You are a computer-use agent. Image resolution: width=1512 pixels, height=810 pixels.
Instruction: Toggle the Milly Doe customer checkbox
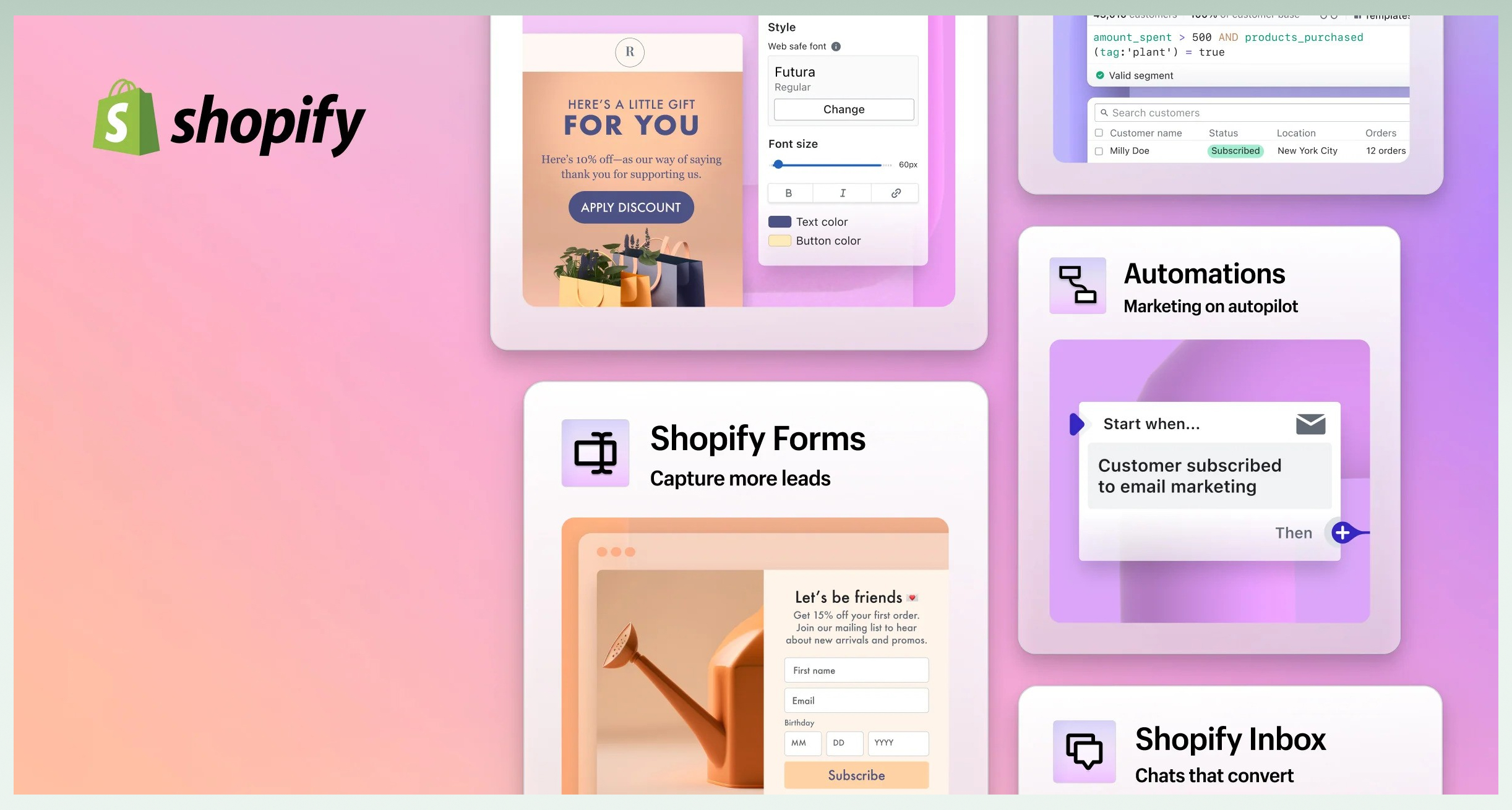(1099, 150)
